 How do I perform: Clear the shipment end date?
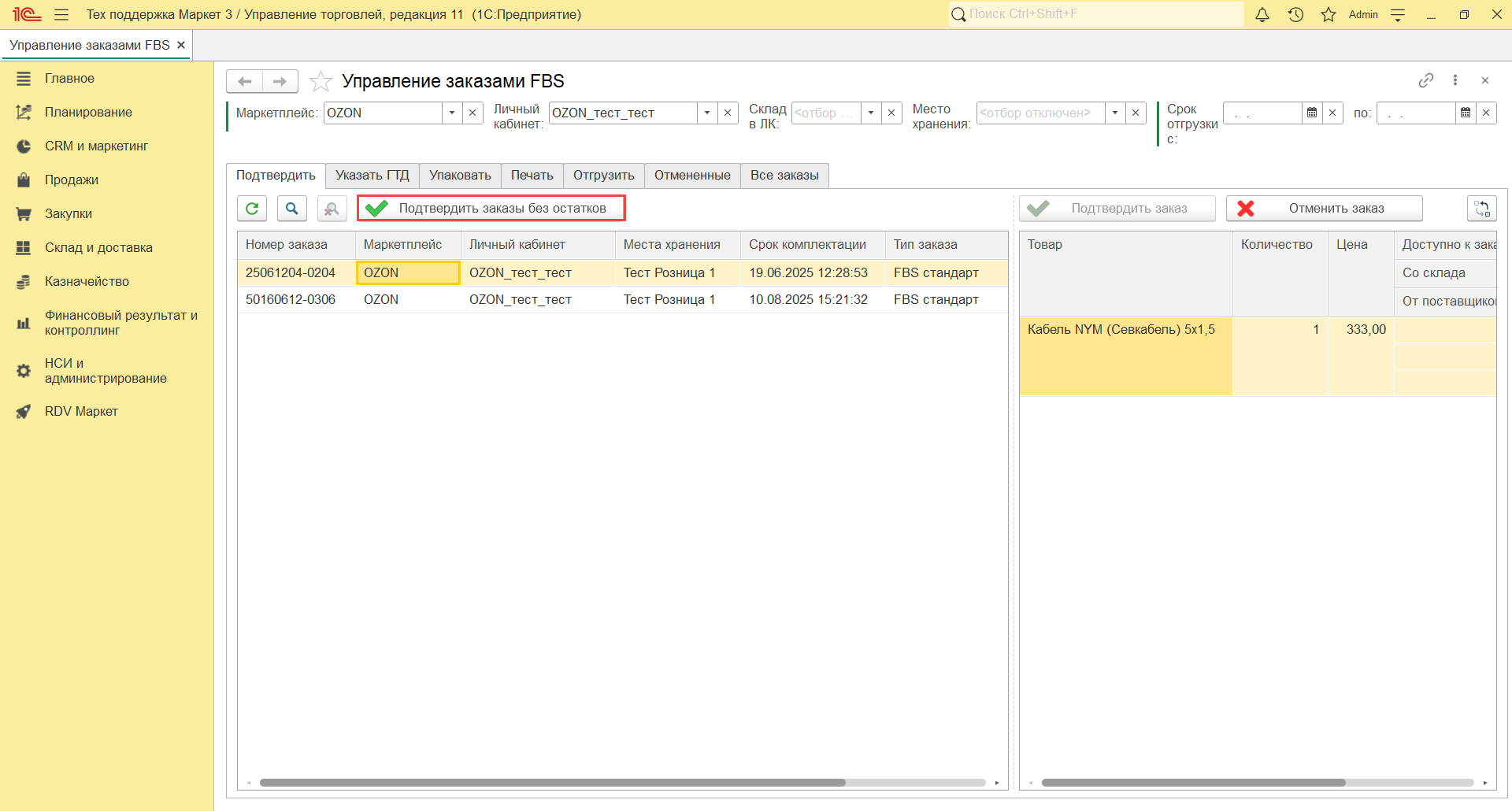point(1486,113)
